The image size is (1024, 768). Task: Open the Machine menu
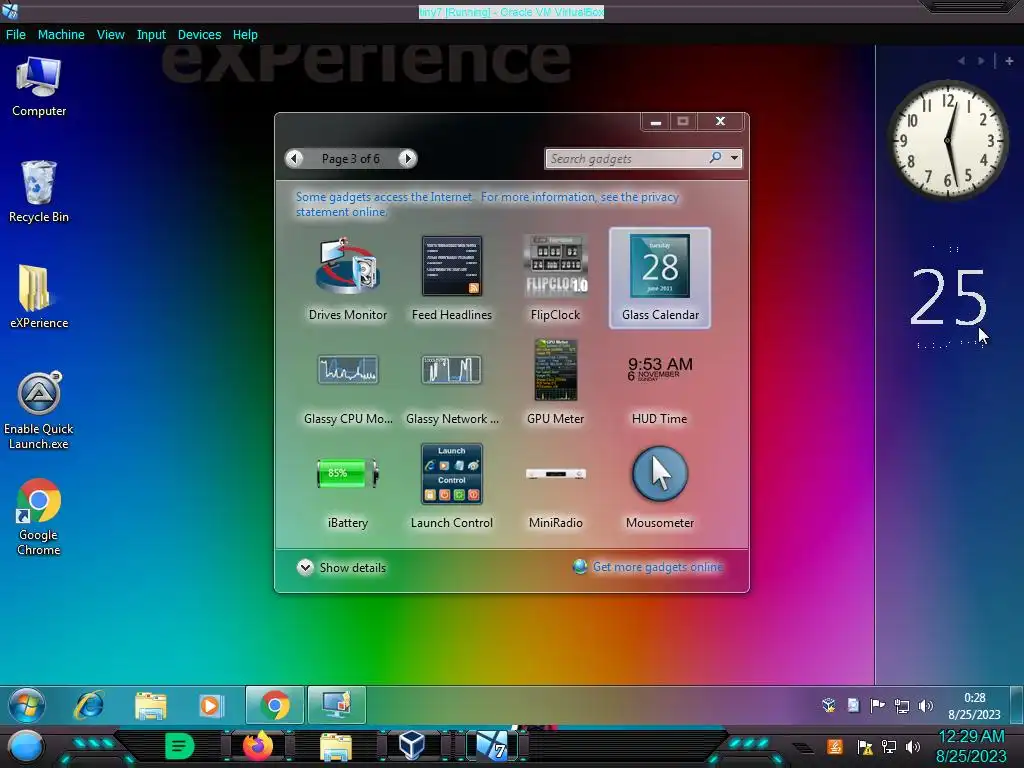click(x=61, y=35)
